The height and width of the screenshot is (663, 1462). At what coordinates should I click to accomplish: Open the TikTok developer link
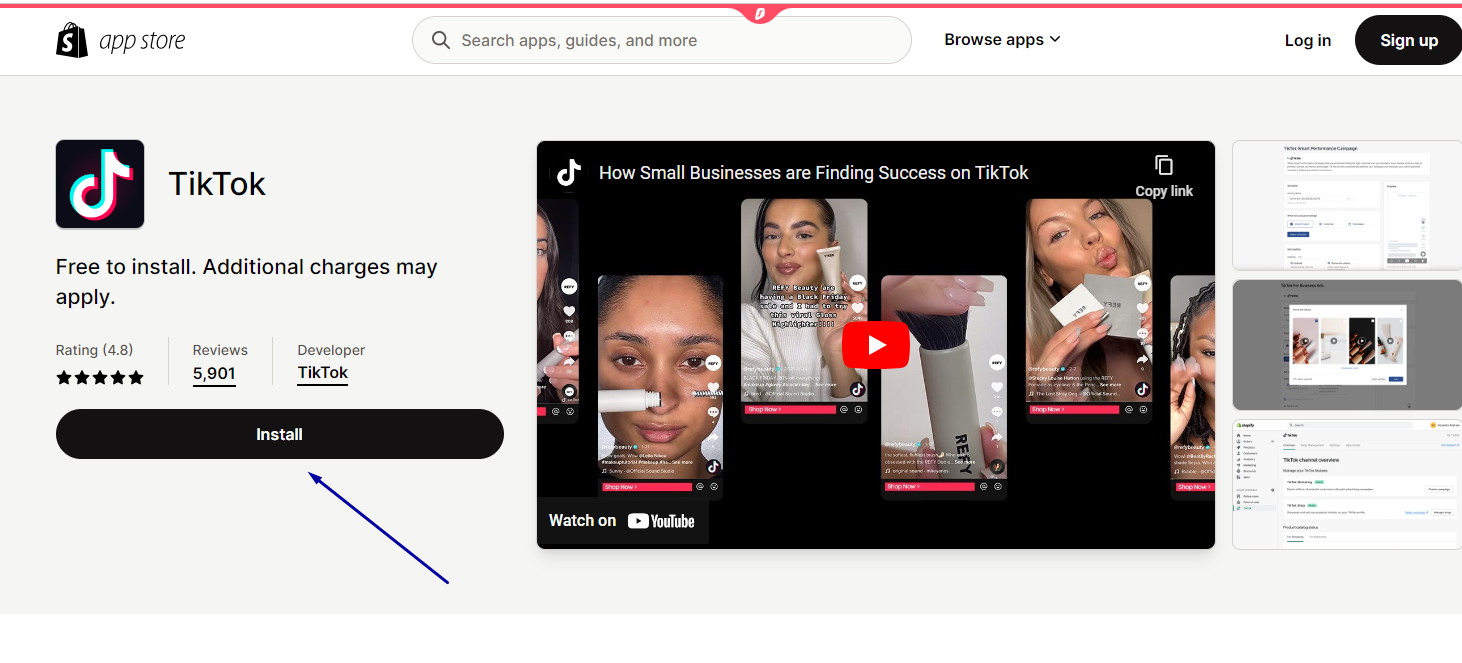coord(323,373)
